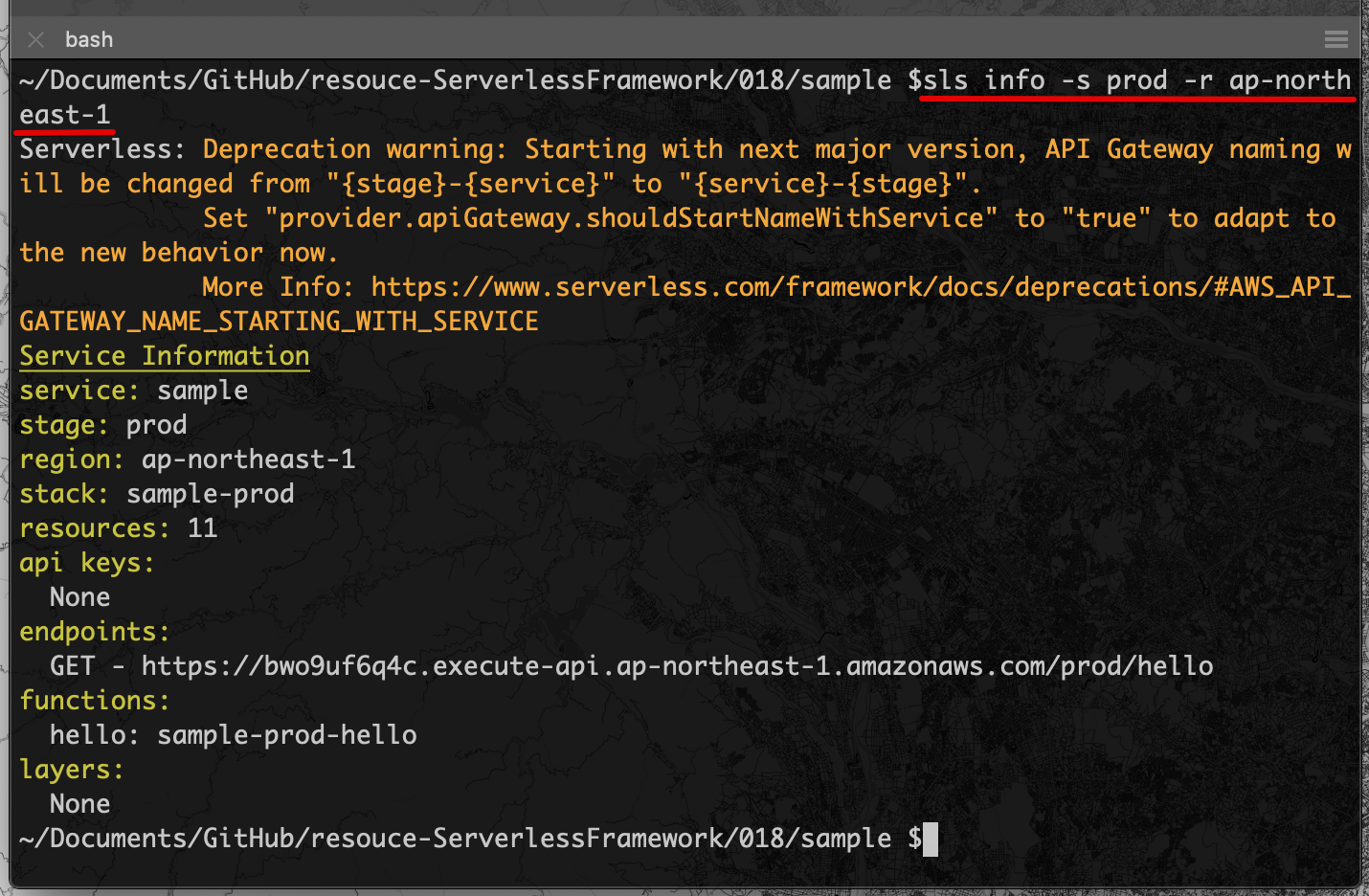Click 'the new behavior now.' line
Image resolution: width=1369 pixels, height=896 pixels.
(x=179, y=253)
